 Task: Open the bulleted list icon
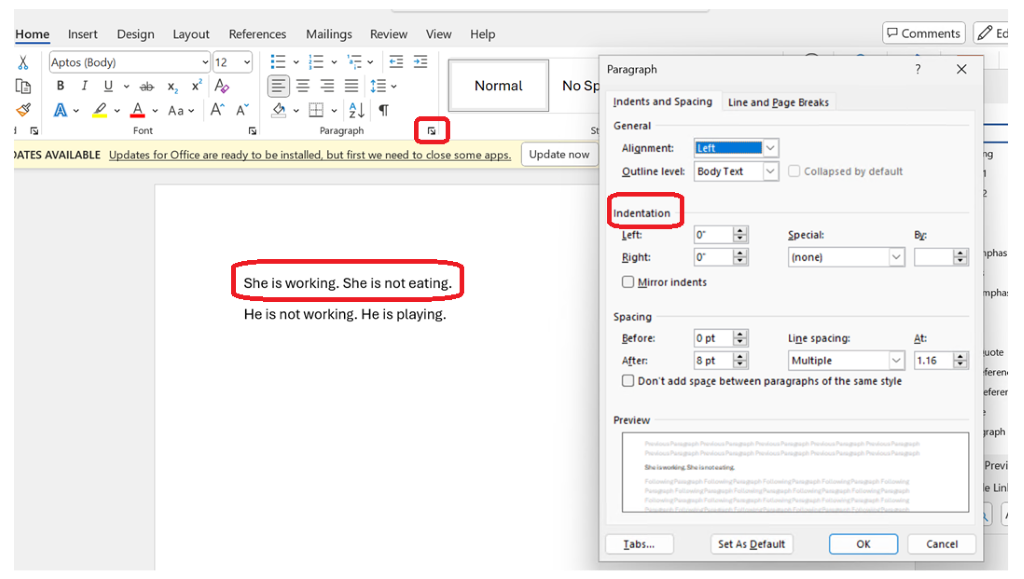pos(276,61)
